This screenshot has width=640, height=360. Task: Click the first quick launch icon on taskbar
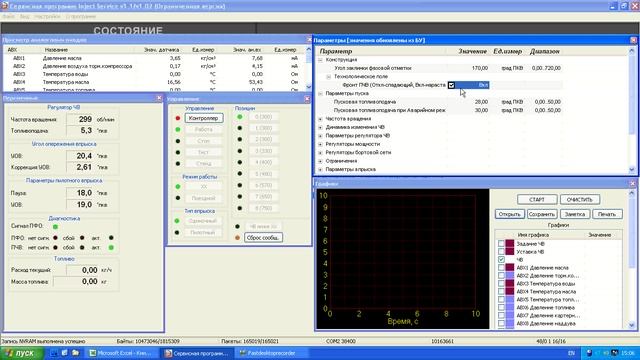(53, 353)
